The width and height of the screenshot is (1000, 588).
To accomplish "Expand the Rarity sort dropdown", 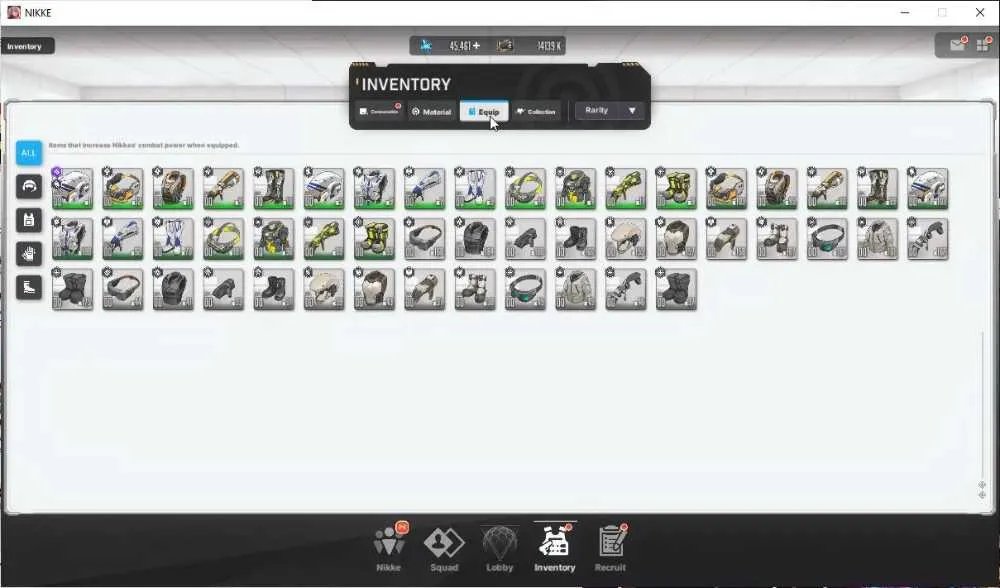I will 609,110.
